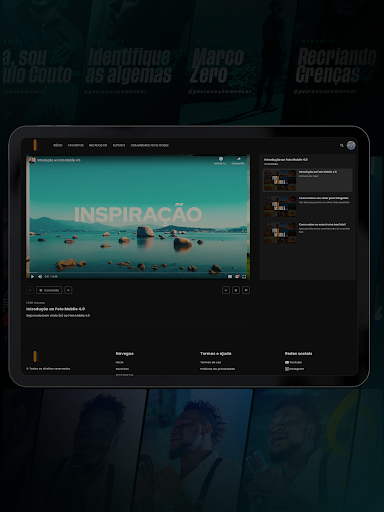Click the share arrow icon on video
The image size is (384, 512).
tap(239, 160)
